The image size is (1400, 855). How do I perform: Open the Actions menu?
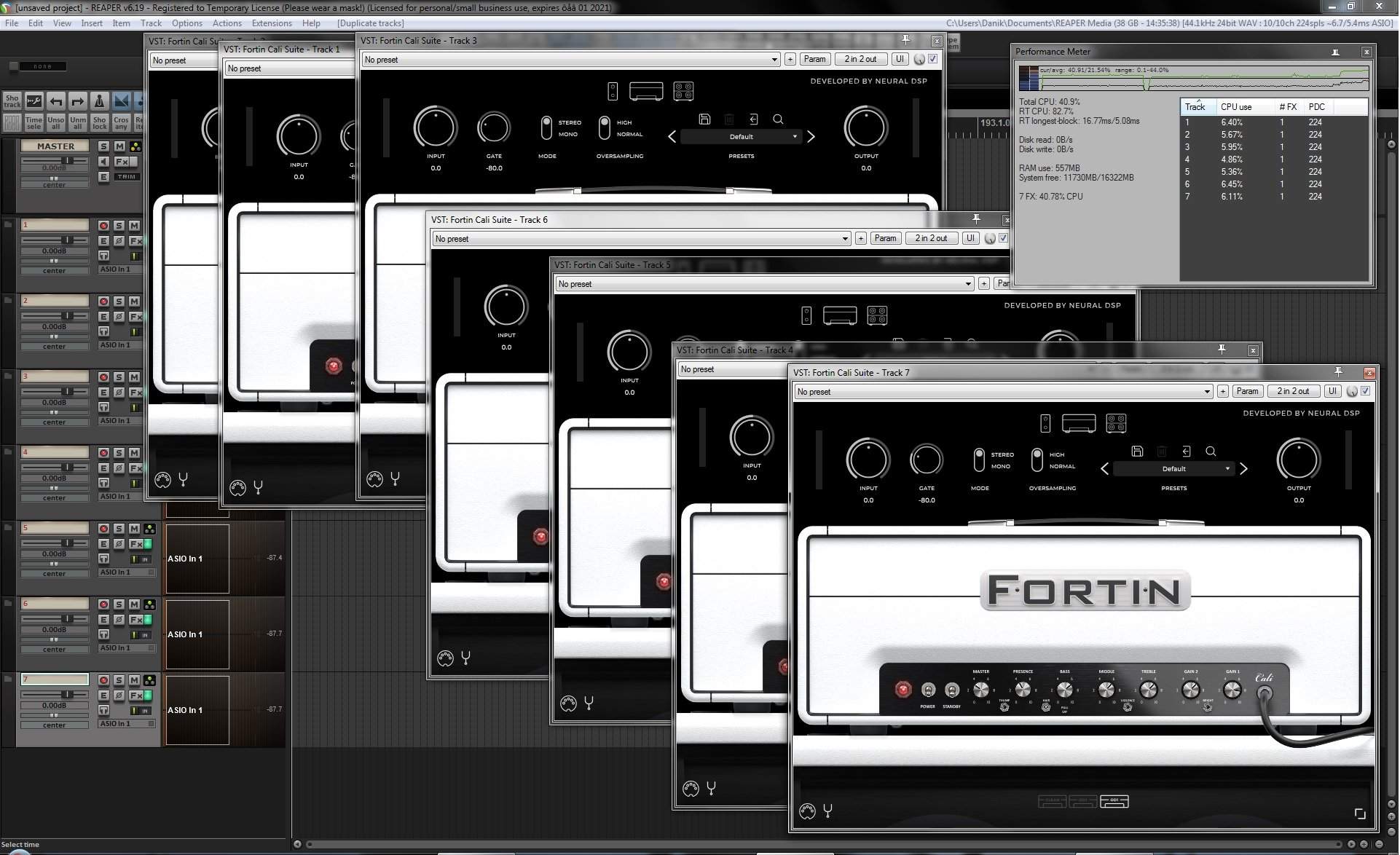227,23
